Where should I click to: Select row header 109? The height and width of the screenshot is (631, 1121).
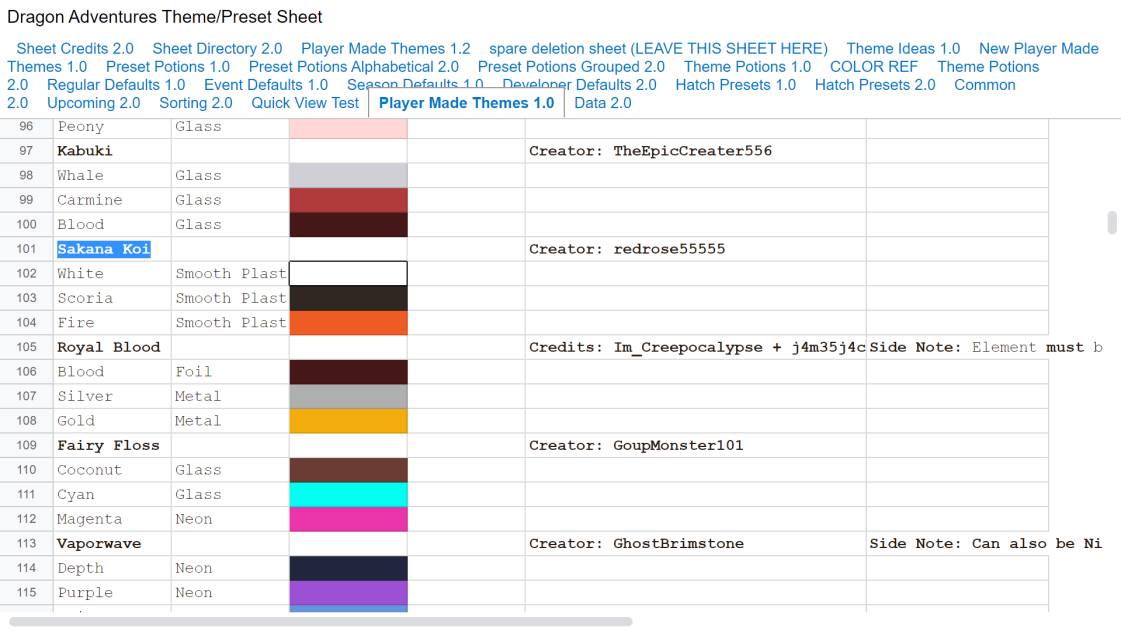coord(26,445)
